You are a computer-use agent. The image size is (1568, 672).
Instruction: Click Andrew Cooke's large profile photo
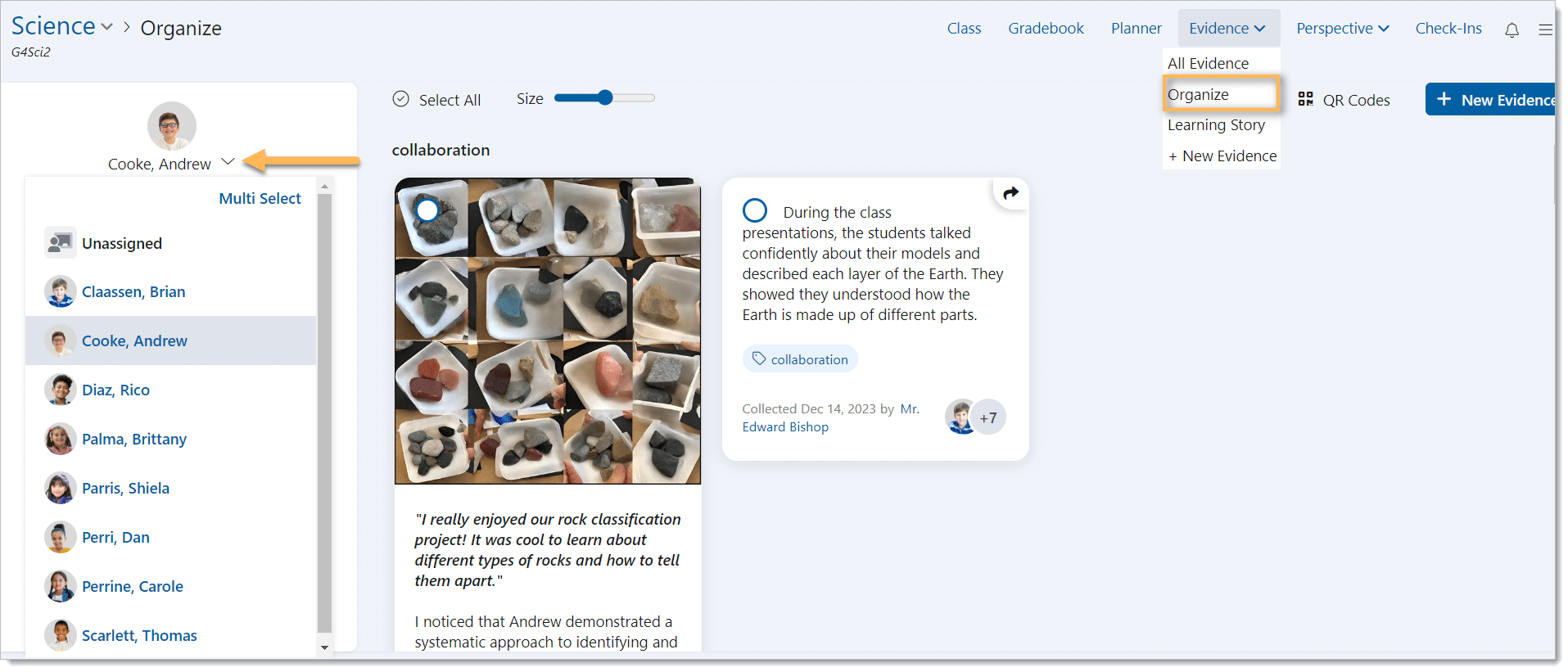[171, 126]
